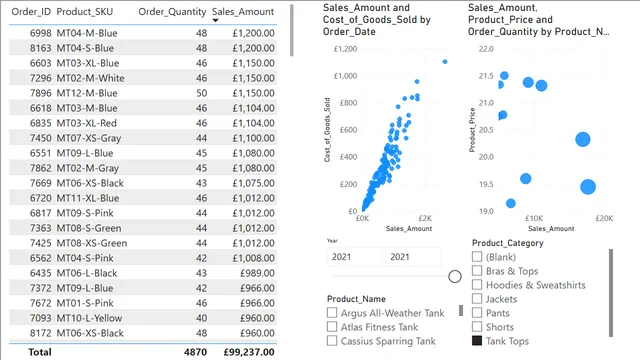Select the MT08-S-Green SKU cell

tap(89, 228)
